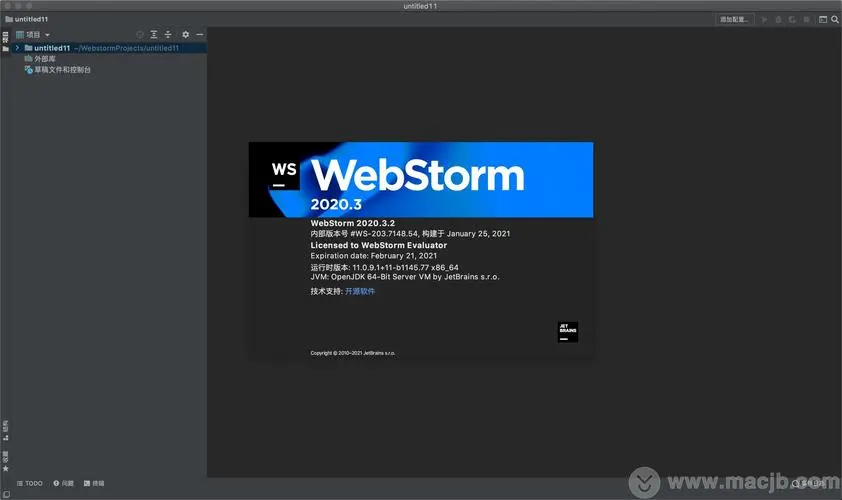Open the Favorites star side tab

coord(5,462)
